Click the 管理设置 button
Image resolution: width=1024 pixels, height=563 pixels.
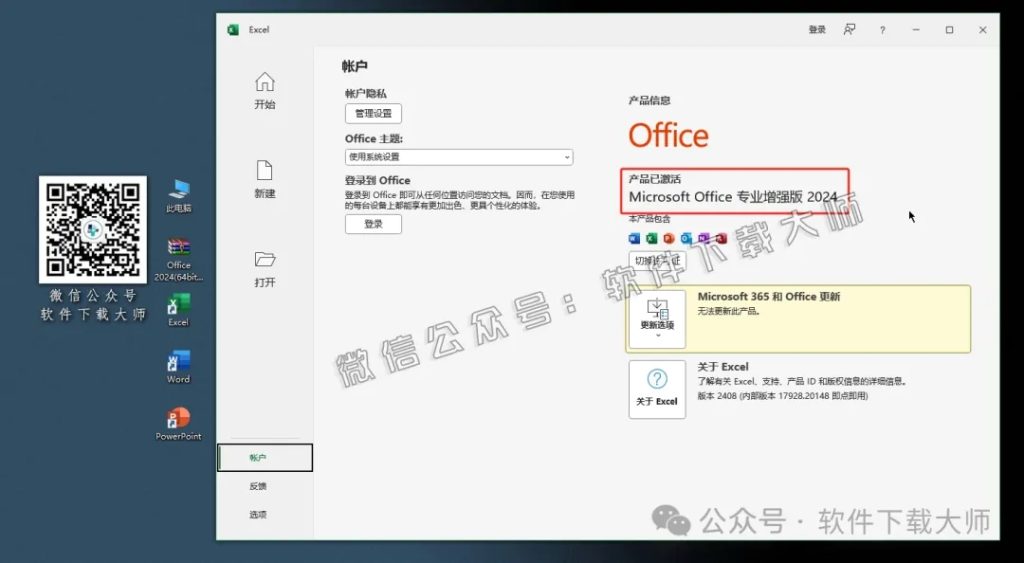[x=374, y=114]
